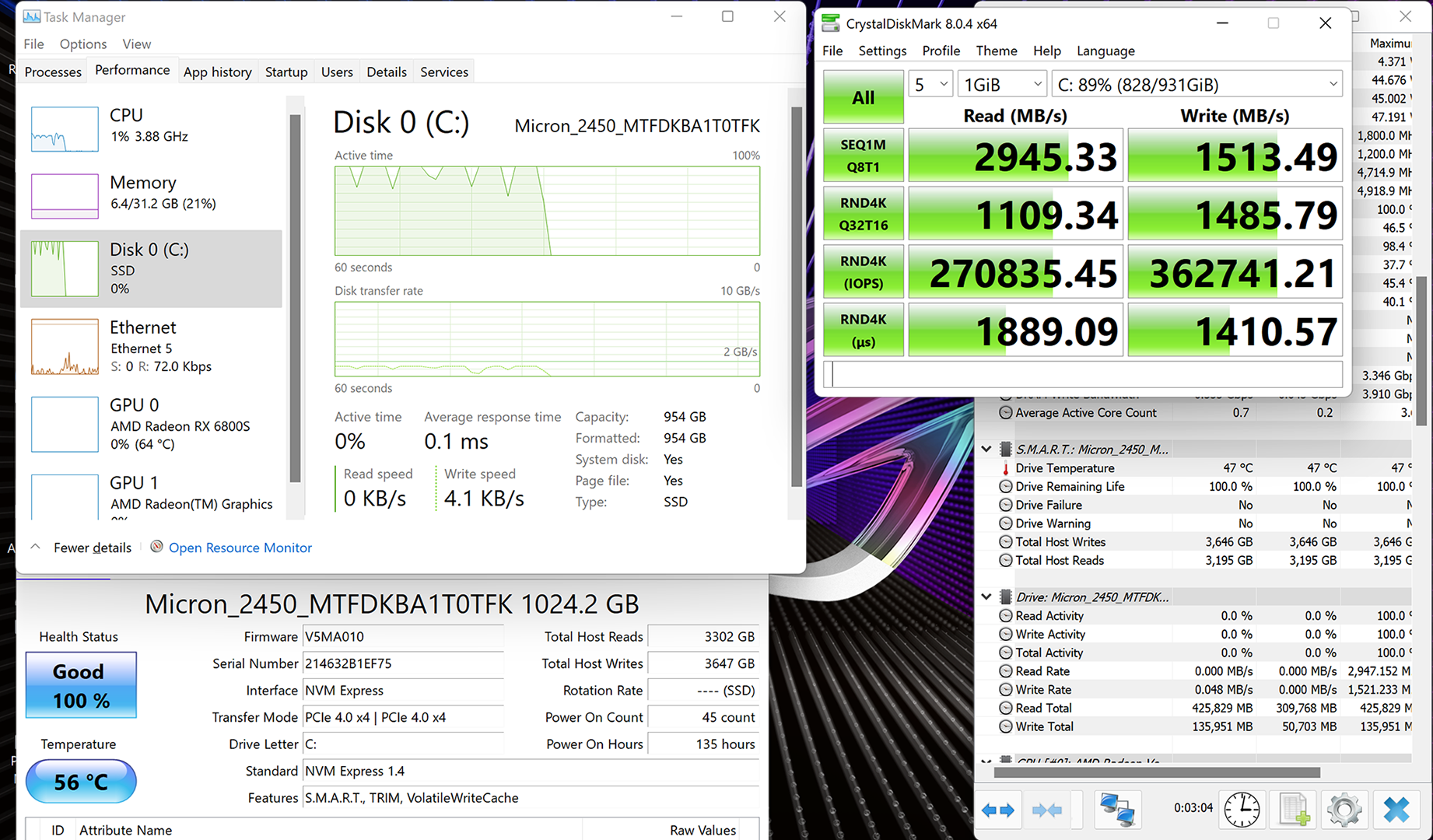Image resolution: width=1433 pixels, height=840 pixels.
Task: Select the CPU performance graph thumbnail
Action: point(65,129)
